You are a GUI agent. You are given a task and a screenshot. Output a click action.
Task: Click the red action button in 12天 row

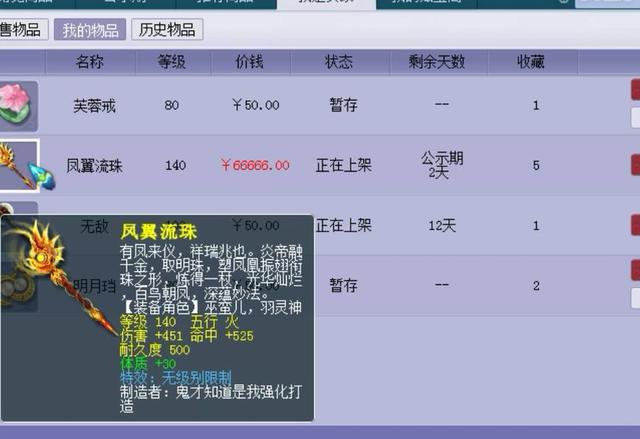tap(636, 225)
